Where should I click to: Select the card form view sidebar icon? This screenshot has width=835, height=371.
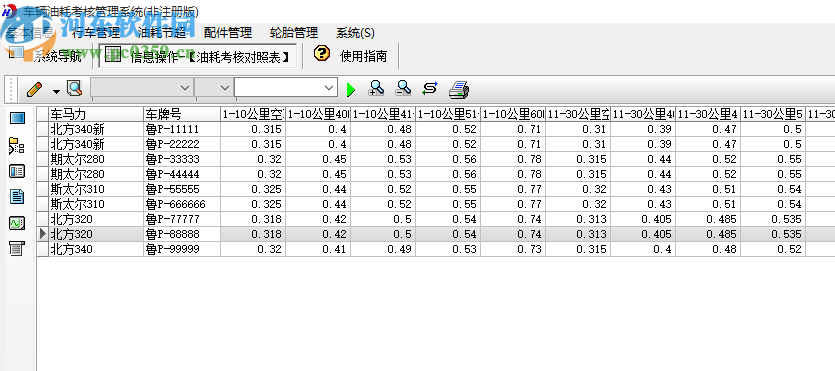(x=17, y=171)
